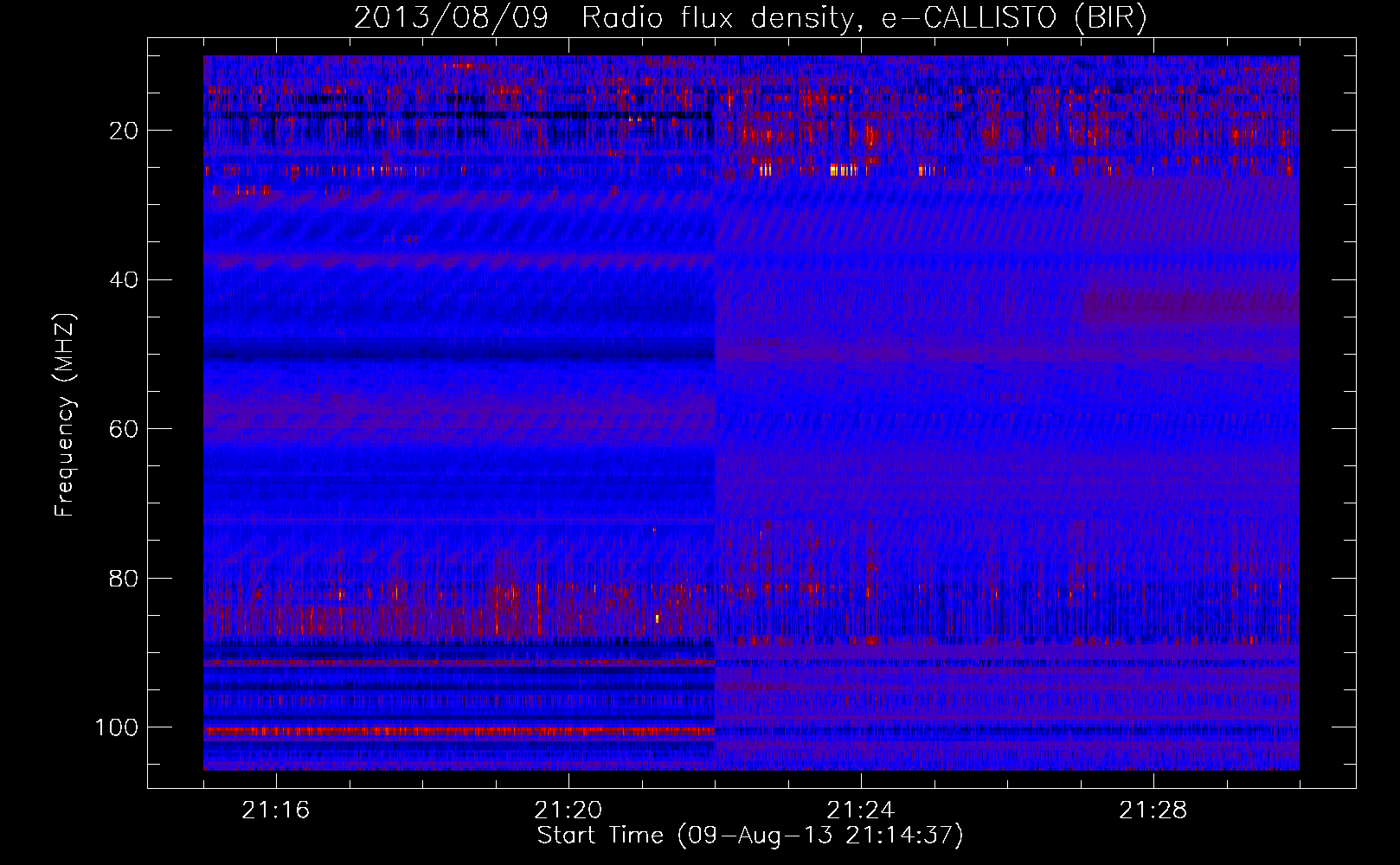Click the '100' frequency tick label
Image resolution: width=1400 pixels, height=865 pixels.
pyautogui.click(x=117, y=727)
